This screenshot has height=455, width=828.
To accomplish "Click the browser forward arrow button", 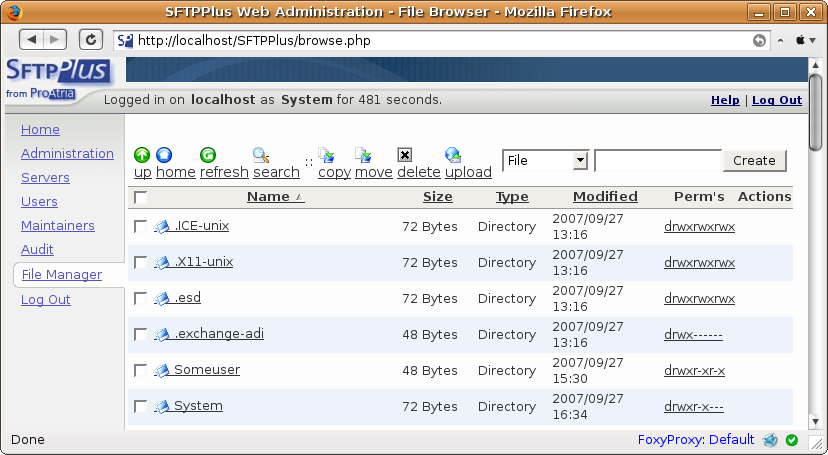I will click(x=55, y=40).
